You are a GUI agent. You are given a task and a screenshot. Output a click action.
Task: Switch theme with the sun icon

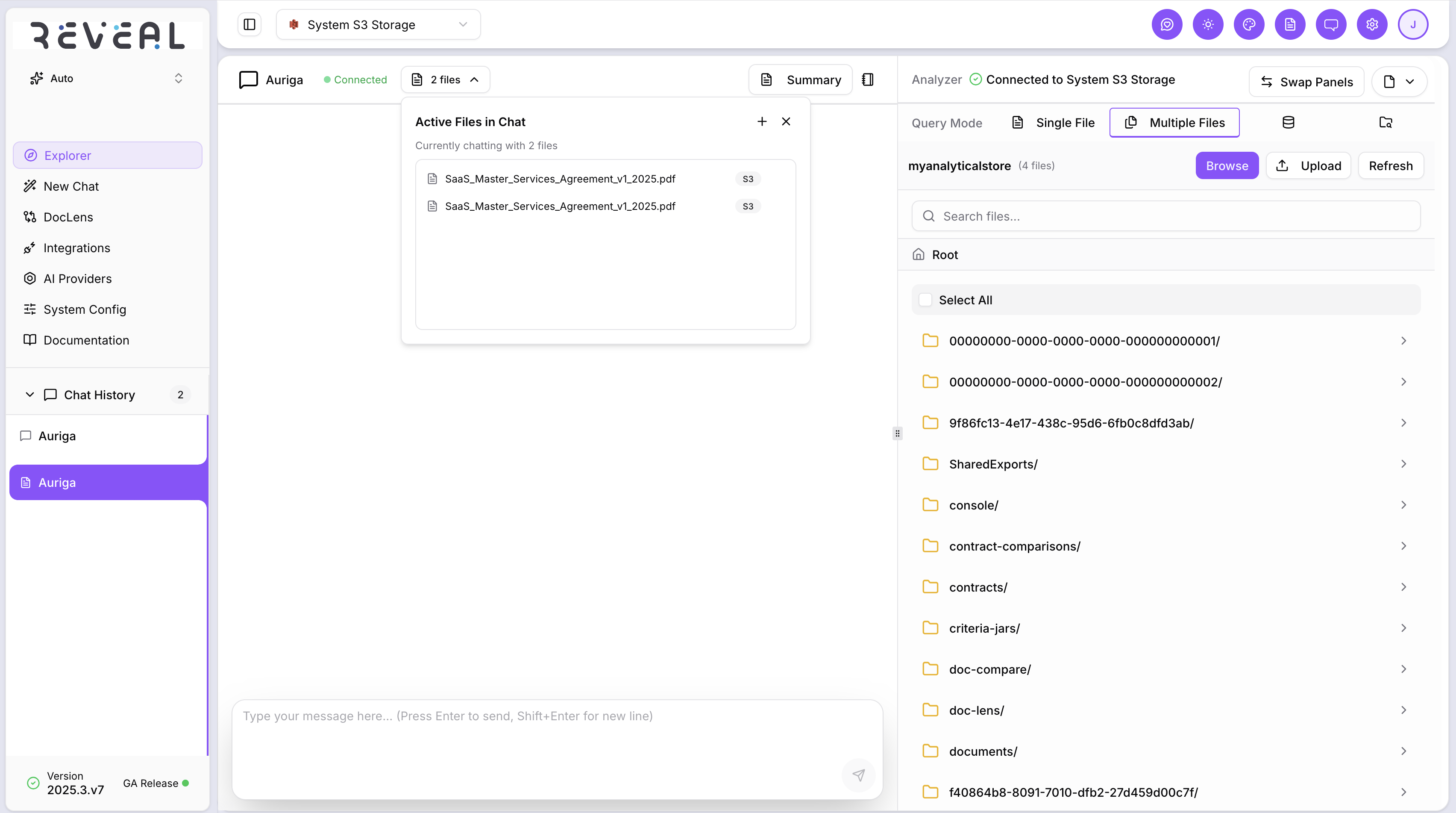point(1208,24)
